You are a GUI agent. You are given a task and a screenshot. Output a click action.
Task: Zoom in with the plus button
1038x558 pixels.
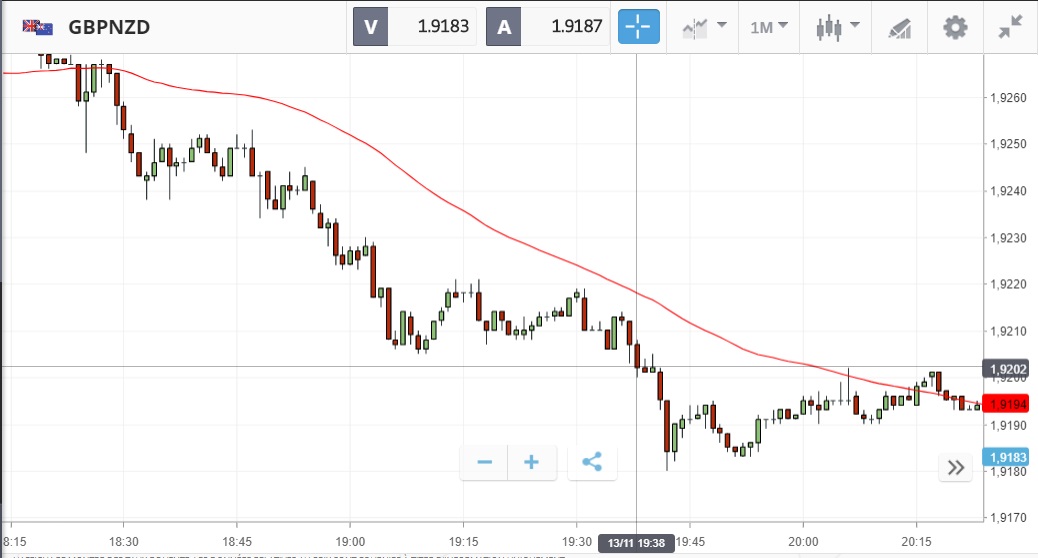coord(532,462)
